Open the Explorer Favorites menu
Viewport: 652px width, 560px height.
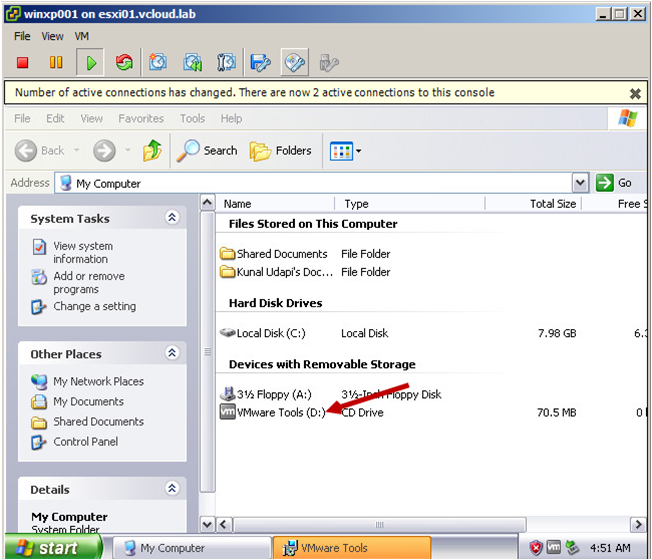(141, 118)
